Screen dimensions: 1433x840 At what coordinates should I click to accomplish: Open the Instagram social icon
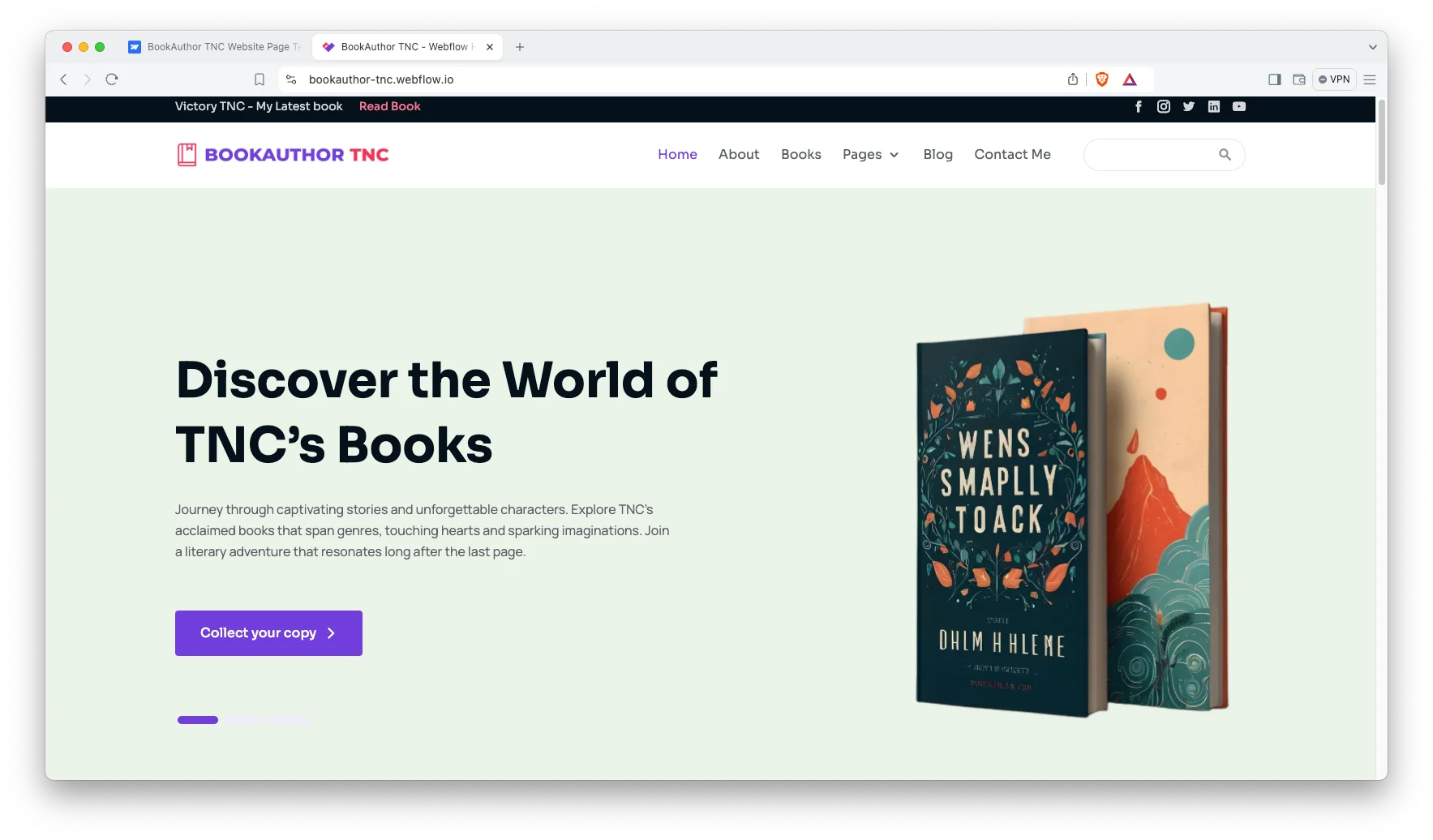[1163, 106]
